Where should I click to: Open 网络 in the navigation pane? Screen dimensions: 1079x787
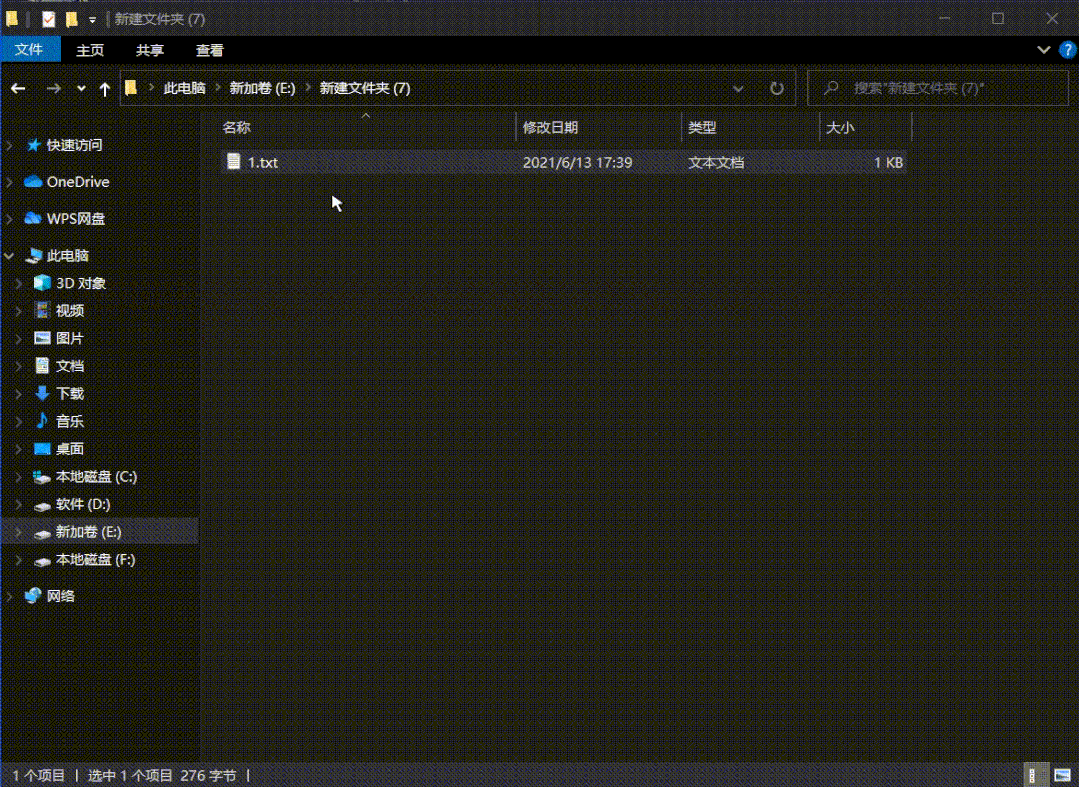click(68, 595)
